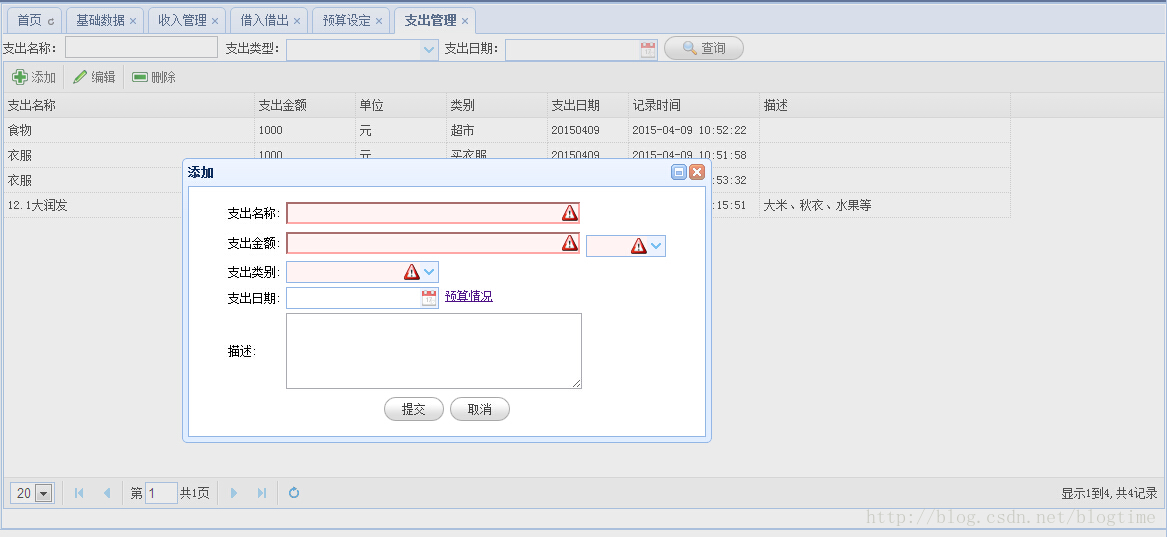Go to next page icon
Viewport: 1167px width, 537px height.
click(234, 493)
